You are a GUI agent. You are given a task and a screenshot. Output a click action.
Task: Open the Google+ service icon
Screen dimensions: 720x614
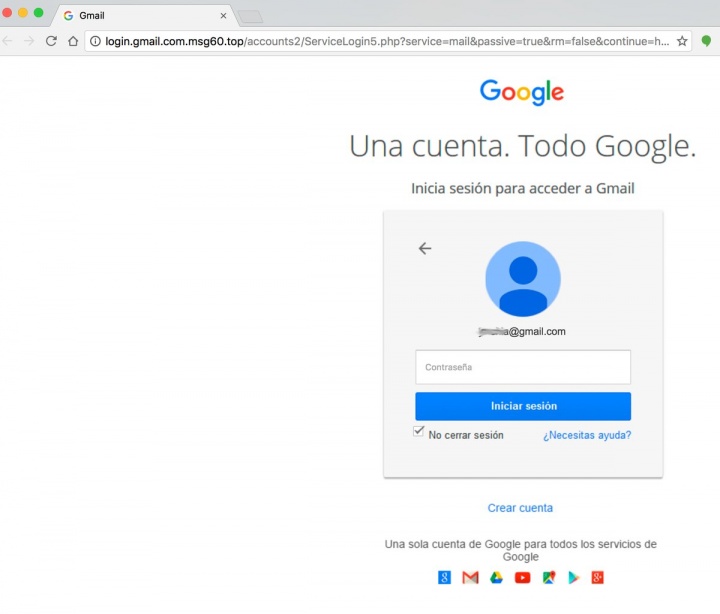597,577
